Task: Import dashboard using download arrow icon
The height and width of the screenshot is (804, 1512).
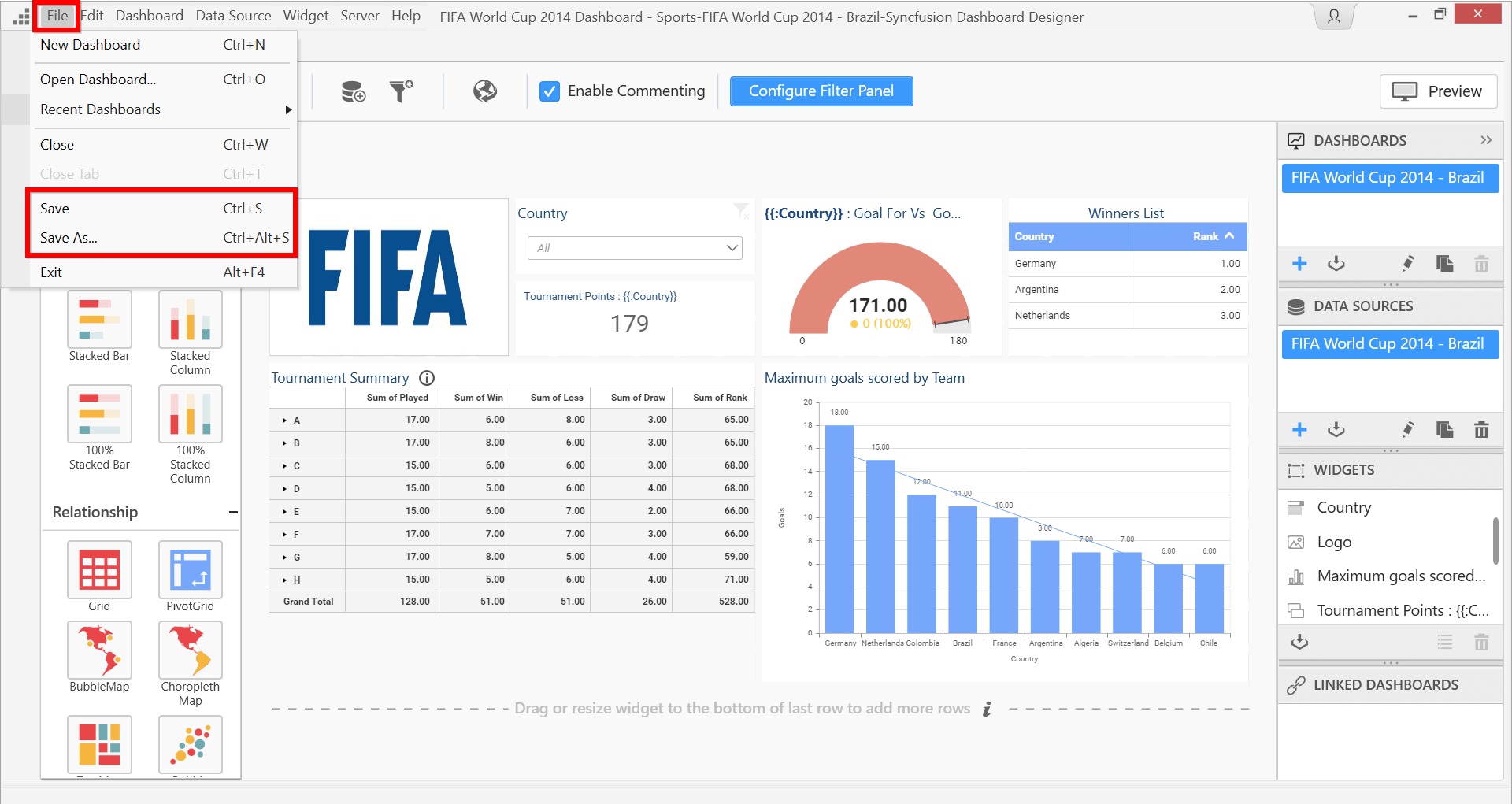Action: click(x=1336, y=264)
